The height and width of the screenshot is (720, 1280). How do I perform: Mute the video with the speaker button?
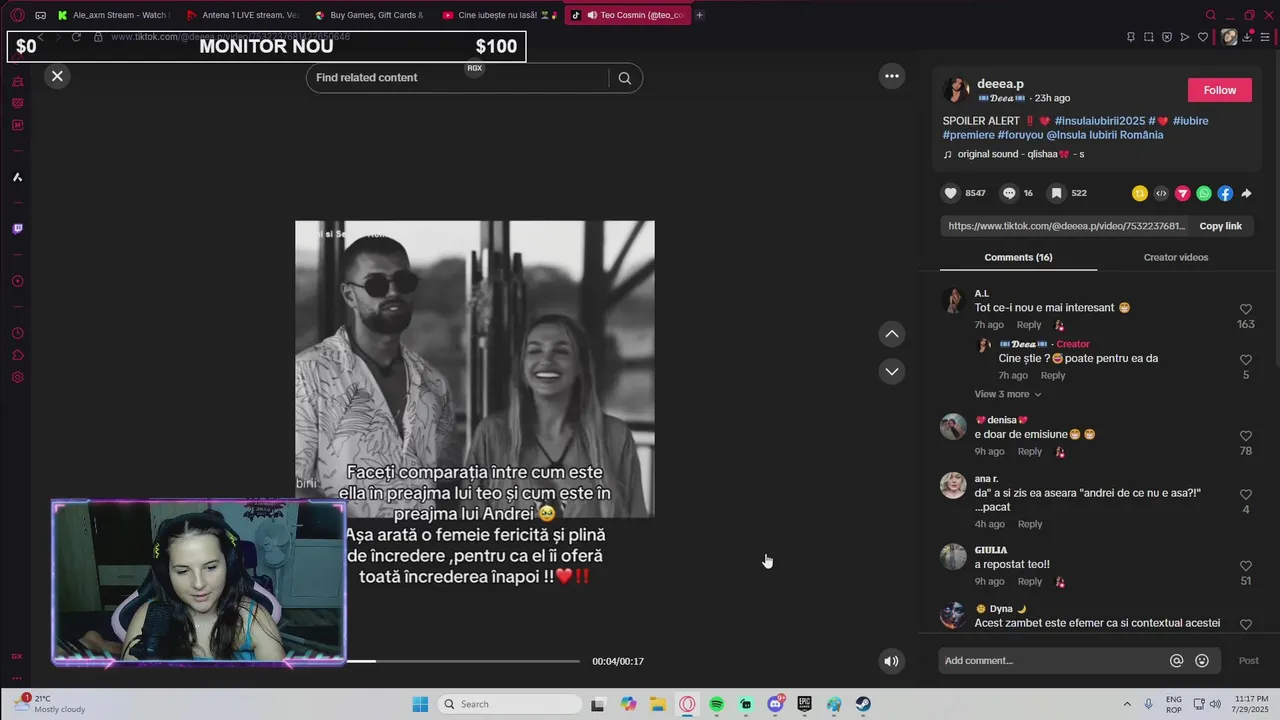point(891,661)
